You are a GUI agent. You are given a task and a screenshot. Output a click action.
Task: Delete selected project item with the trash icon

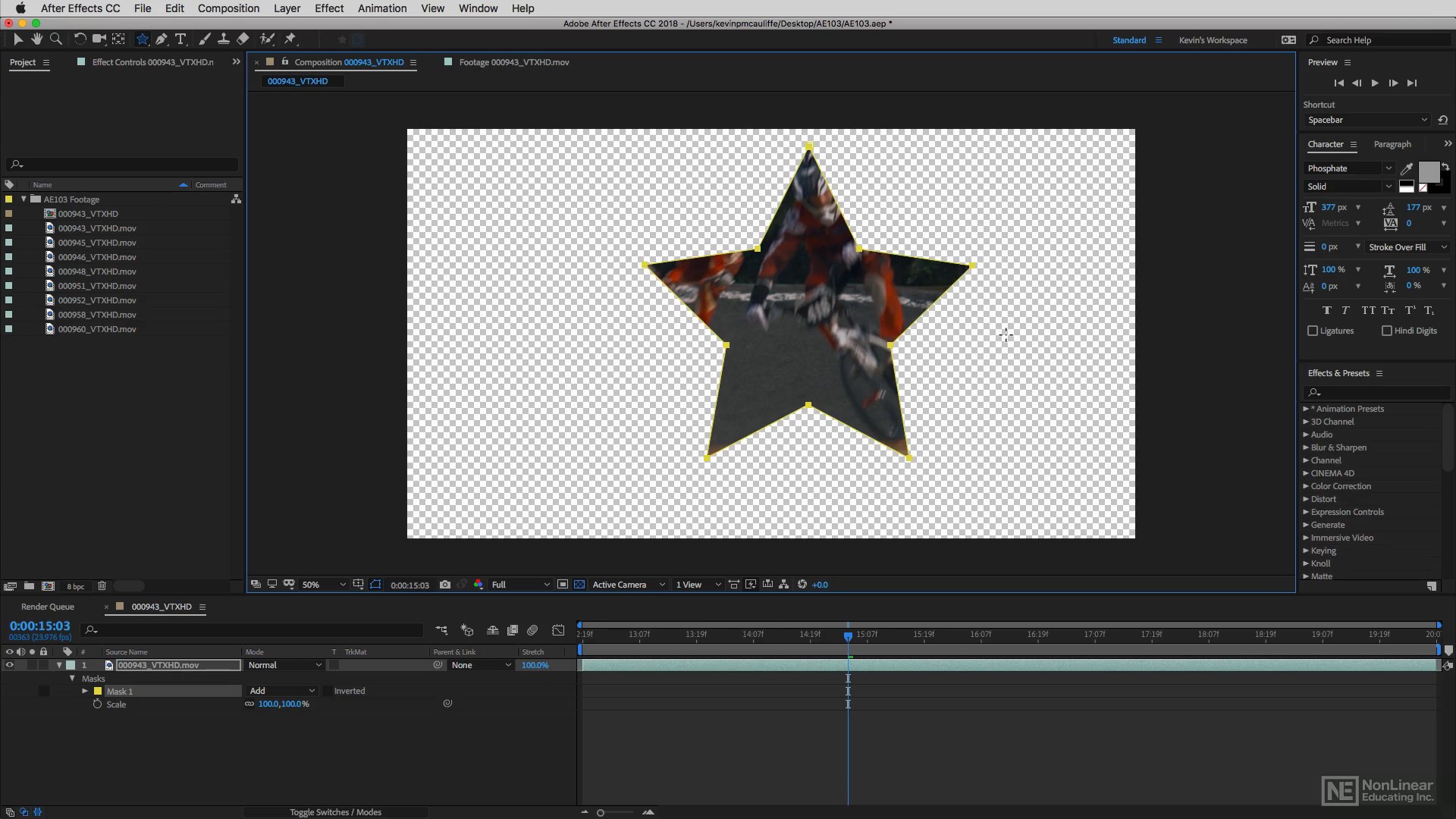(x=102, y=586)
